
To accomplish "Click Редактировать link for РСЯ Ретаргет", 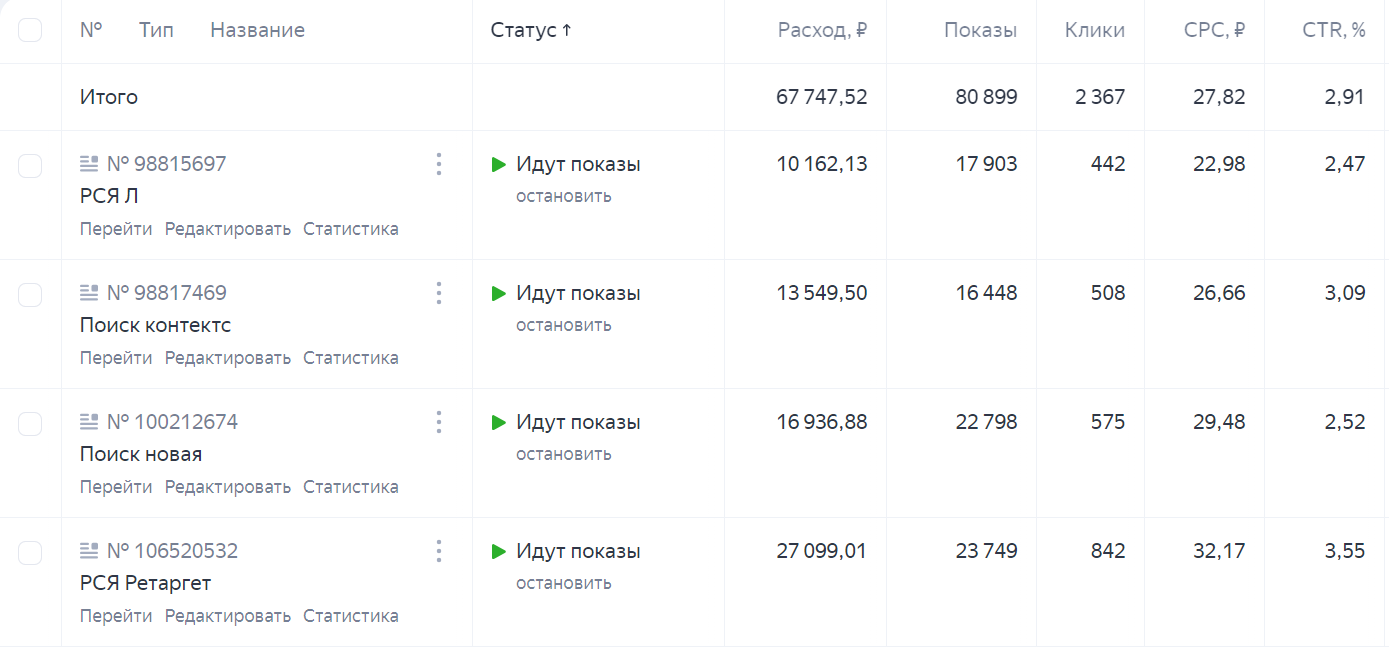I will (x=227, y=616).
